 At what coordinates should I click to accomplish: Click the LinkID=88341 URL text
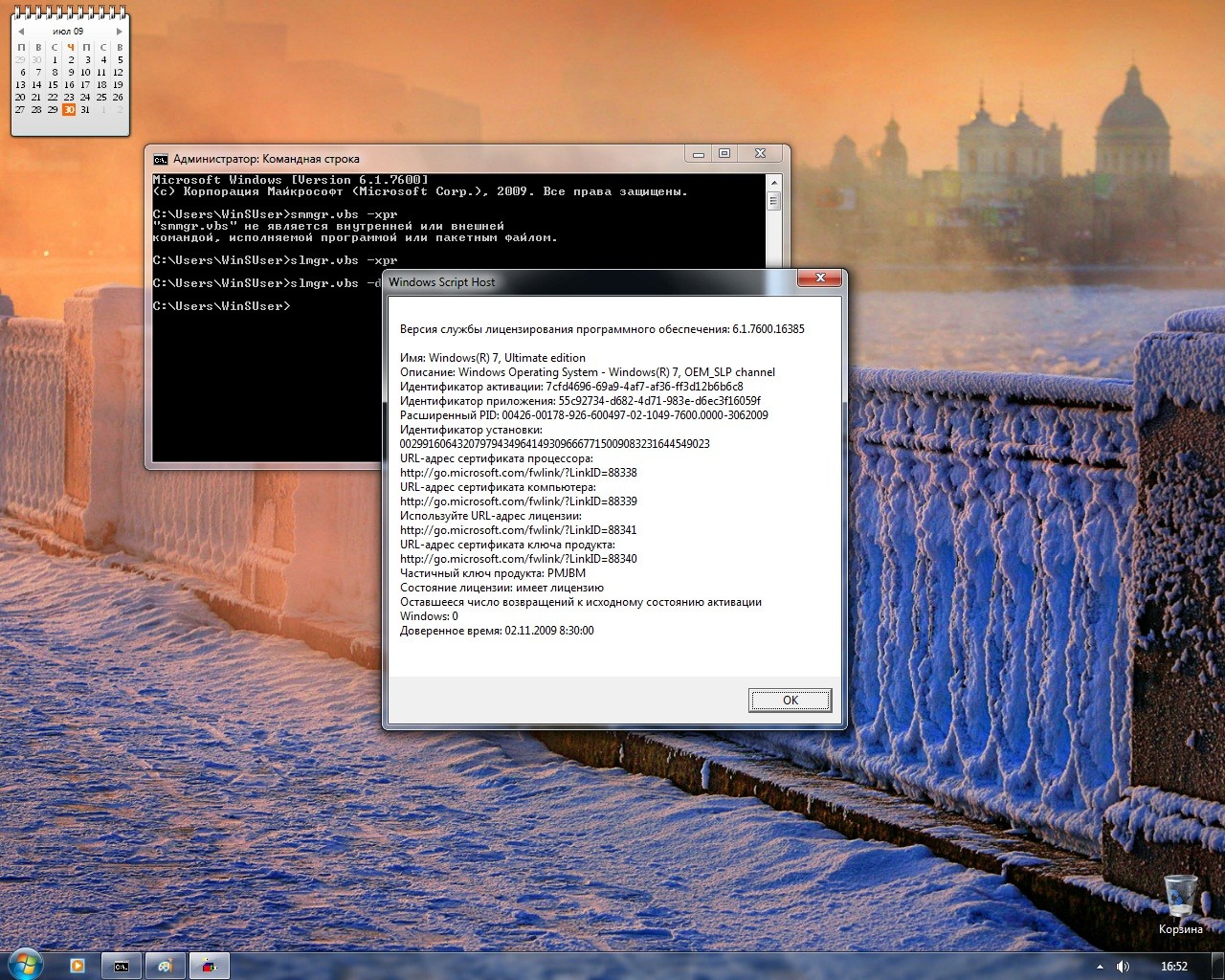(518, 530)
